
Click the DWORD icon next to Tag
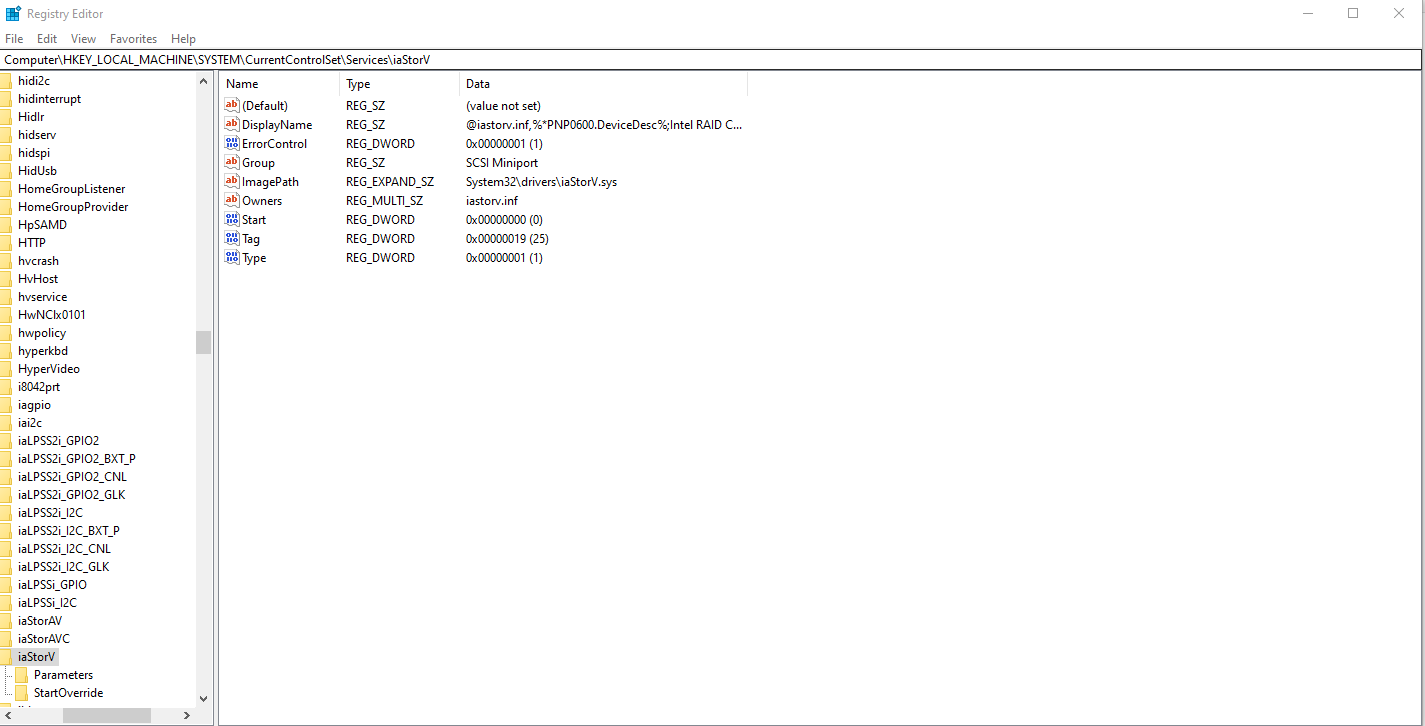[x=231, y=238]
